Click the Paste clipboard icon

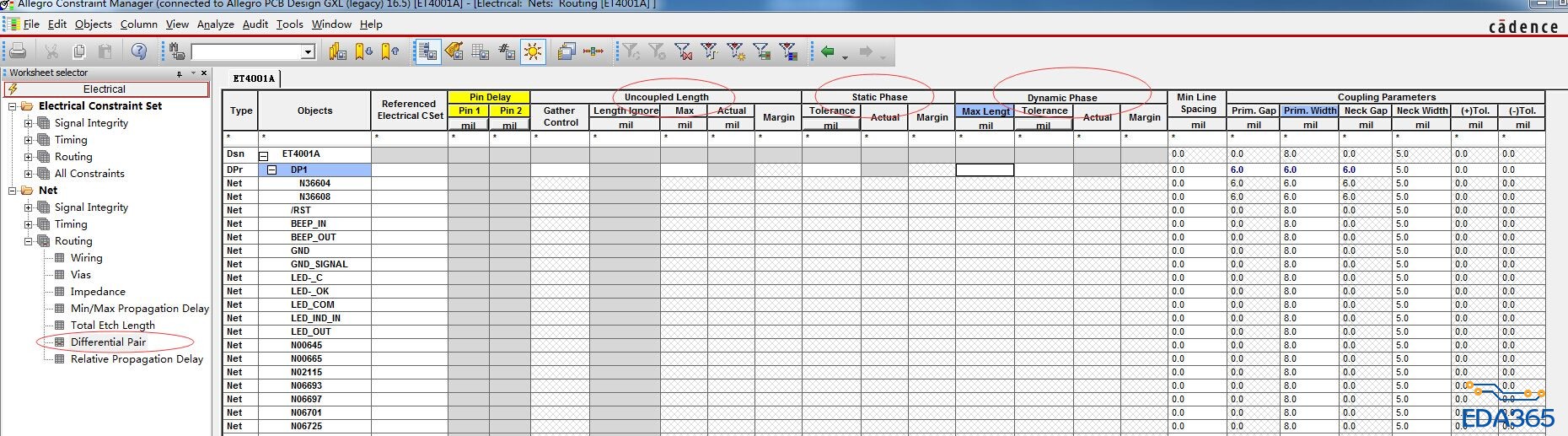105,51
